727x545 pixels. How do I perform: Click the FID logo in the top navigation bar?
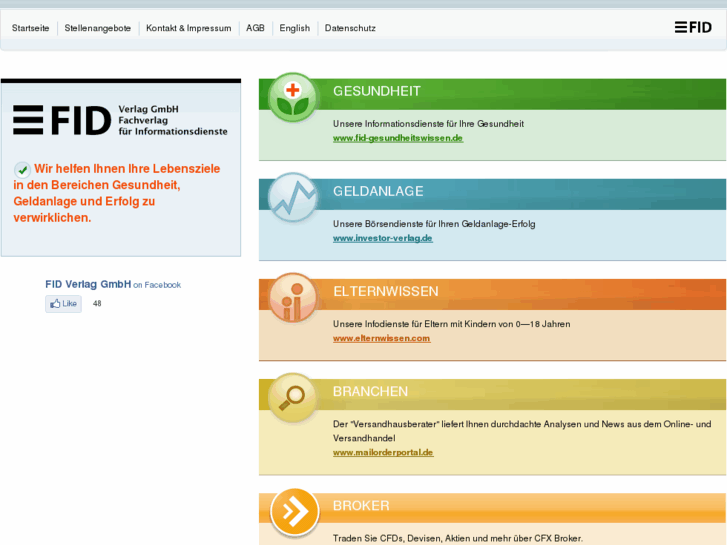point(693,27)
